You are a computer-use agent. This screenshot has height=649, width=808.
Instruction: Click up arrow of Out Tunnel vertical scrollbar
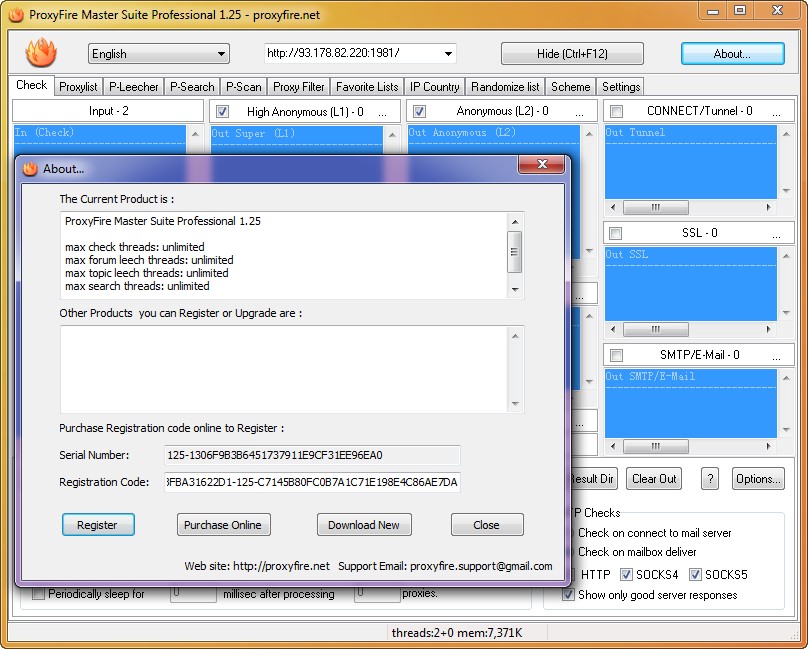(x=786, y=134)
